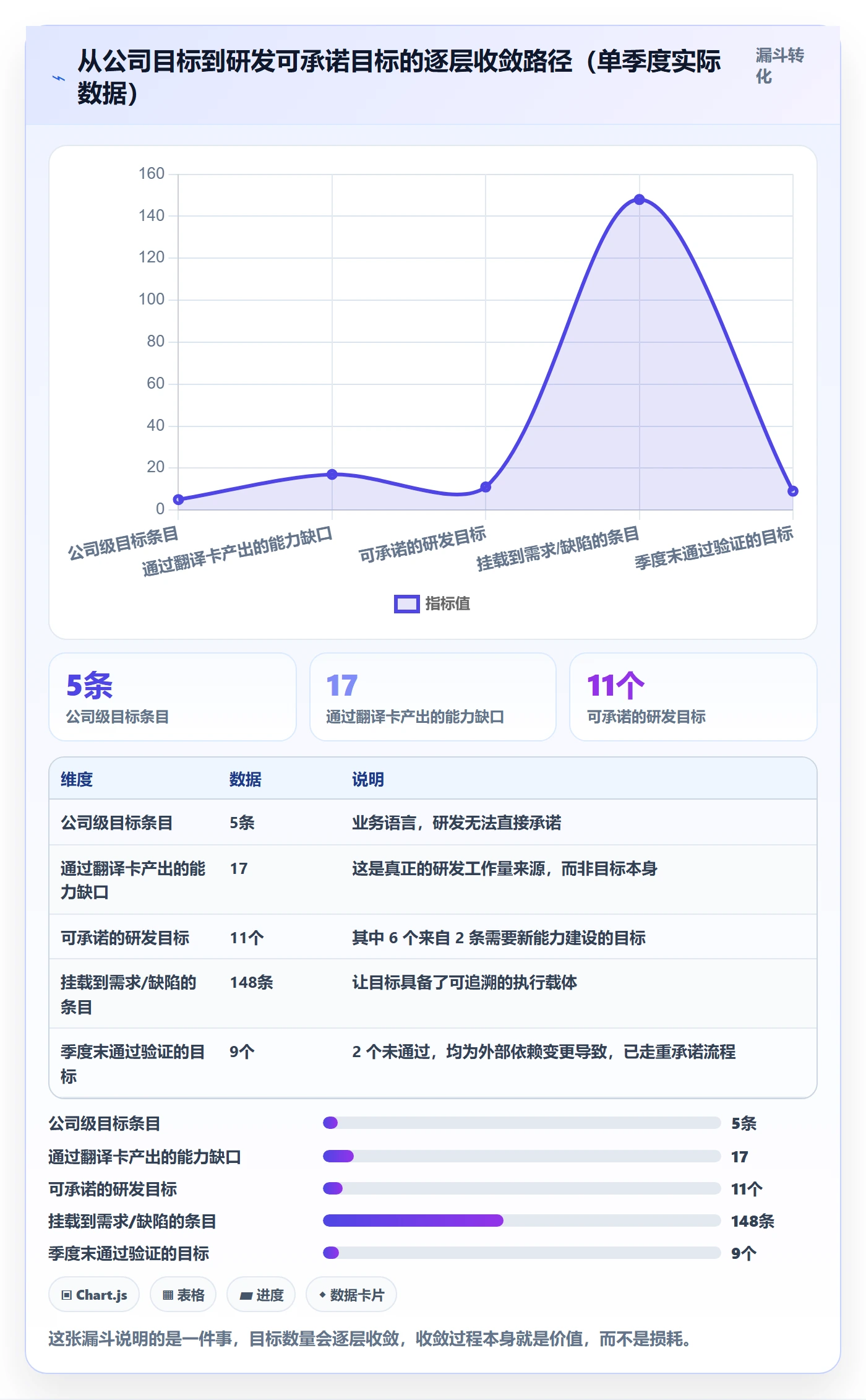Click the 指标值 legend label
The image size is (866, 1400).
pyautogui.click(x=448, y=603)
